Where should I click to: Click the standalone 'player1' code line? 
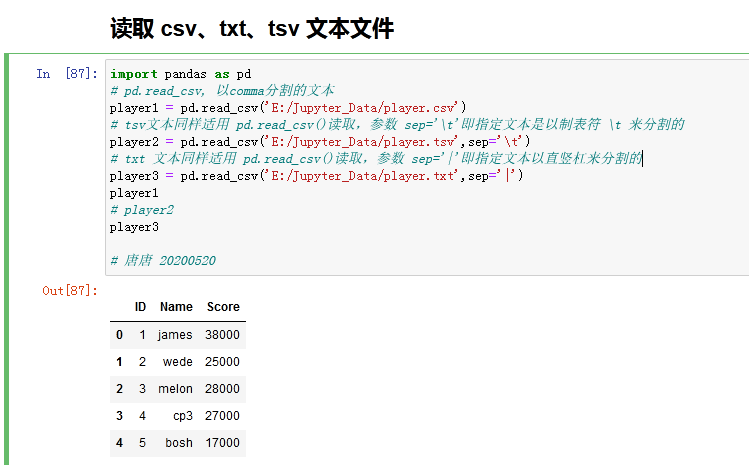134,193
